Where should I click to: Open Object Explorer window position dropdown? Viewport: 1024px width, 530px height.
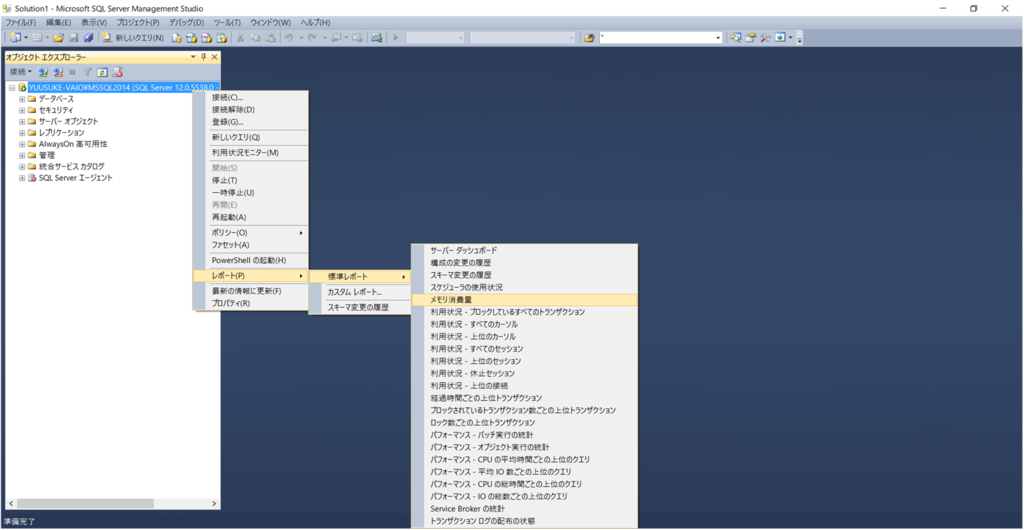pos(193,57)
